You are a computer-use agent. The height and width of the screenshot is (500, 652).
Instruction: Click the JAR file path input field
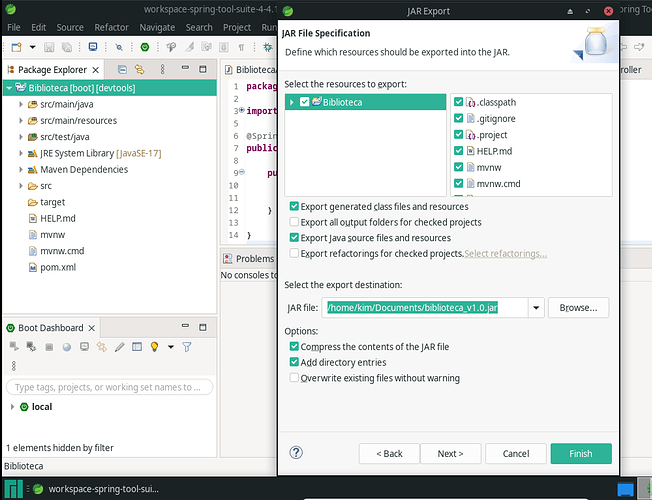point(425,308)
